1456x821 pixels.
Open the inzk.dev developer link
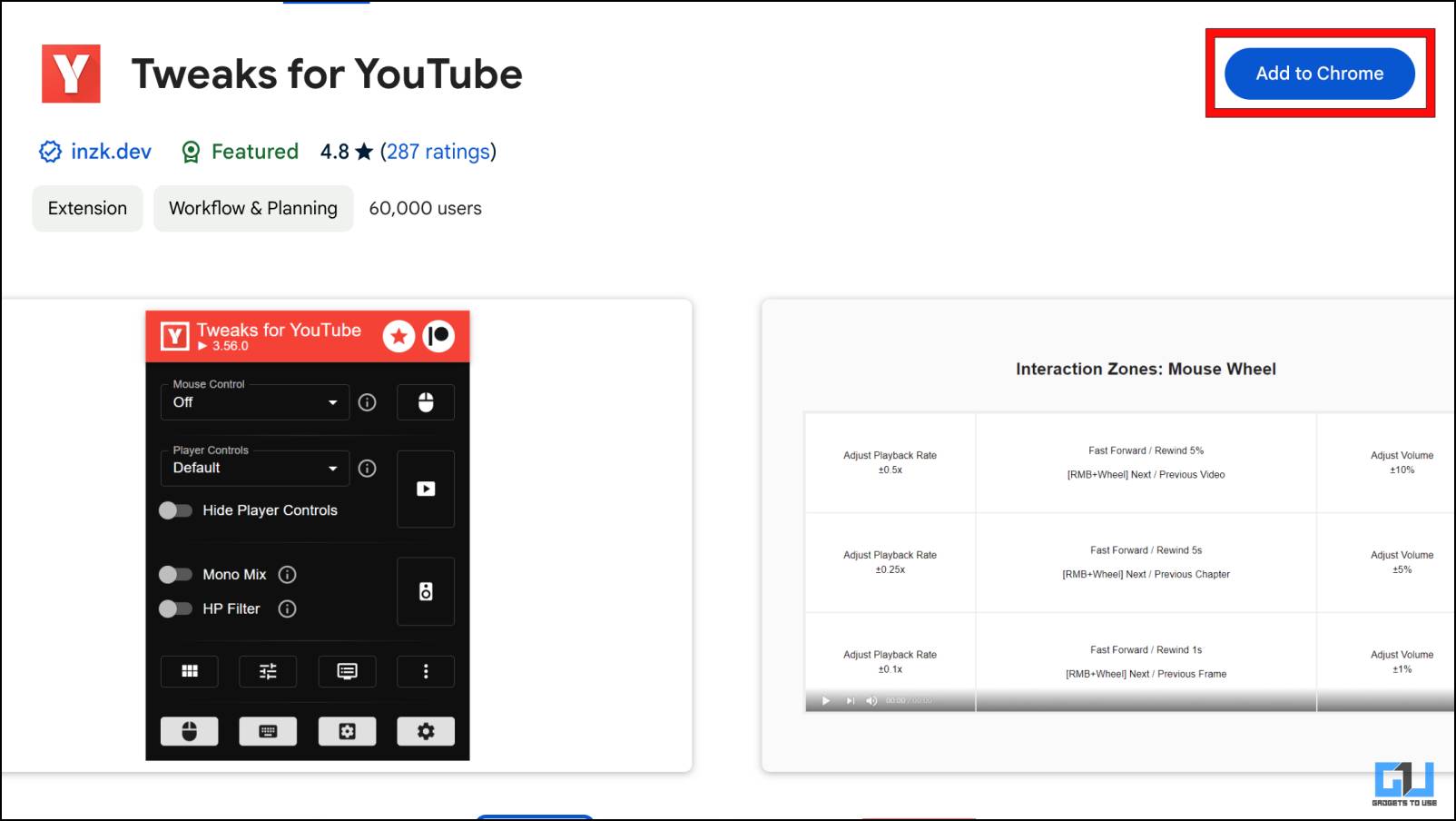pyautogui.click(x=111, y=152)
